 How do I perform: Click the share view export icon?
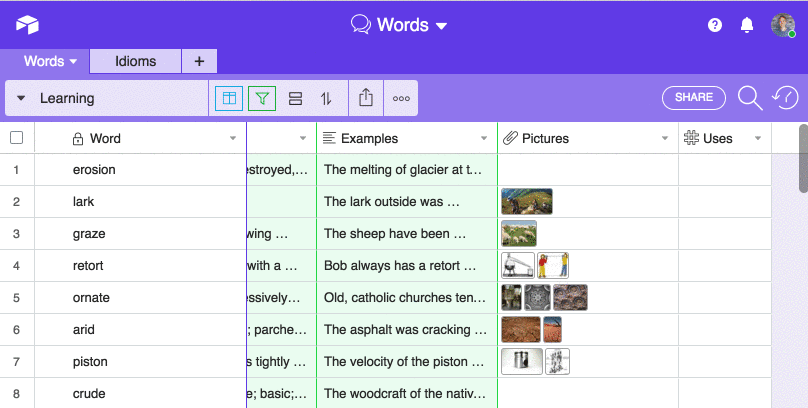coord(366,98)
